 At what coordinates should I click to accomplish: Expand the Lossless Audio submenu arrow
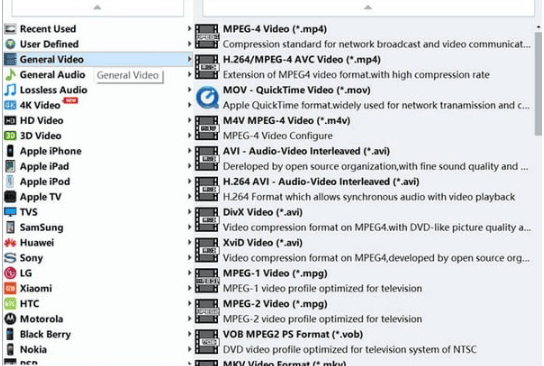[189, 90]
